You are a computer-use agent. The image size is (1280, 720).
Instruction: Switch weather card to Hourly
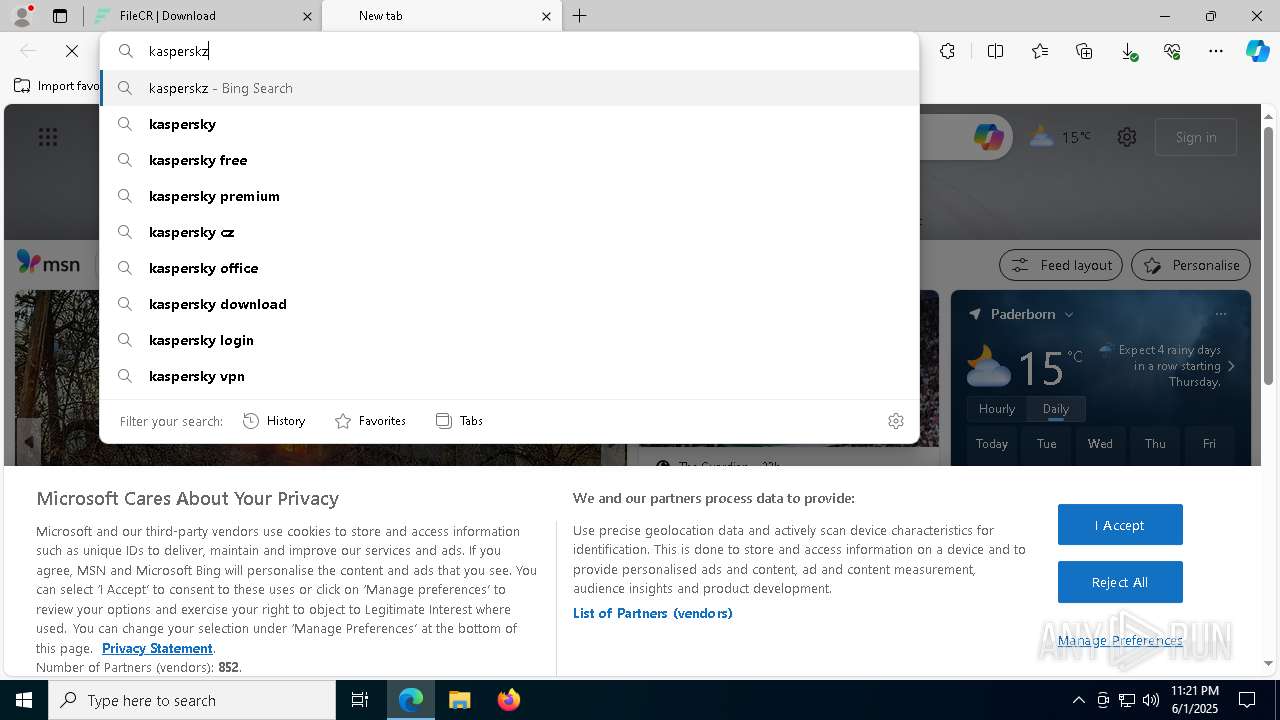pyautogui.click(x=997, y=409)
